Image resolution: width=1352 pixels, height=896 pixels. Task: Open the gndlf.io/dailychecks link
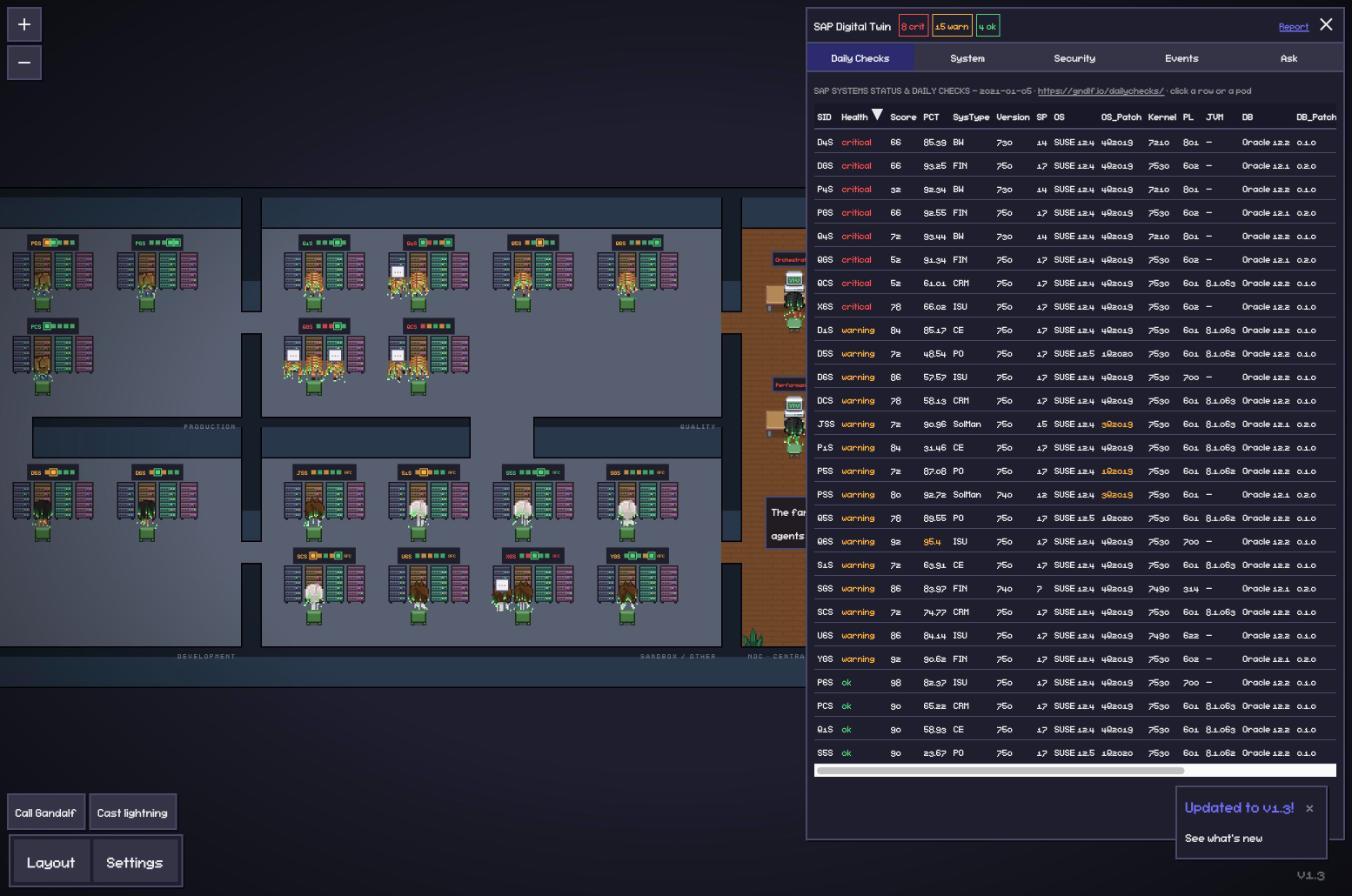click(x=1100, y=91)
